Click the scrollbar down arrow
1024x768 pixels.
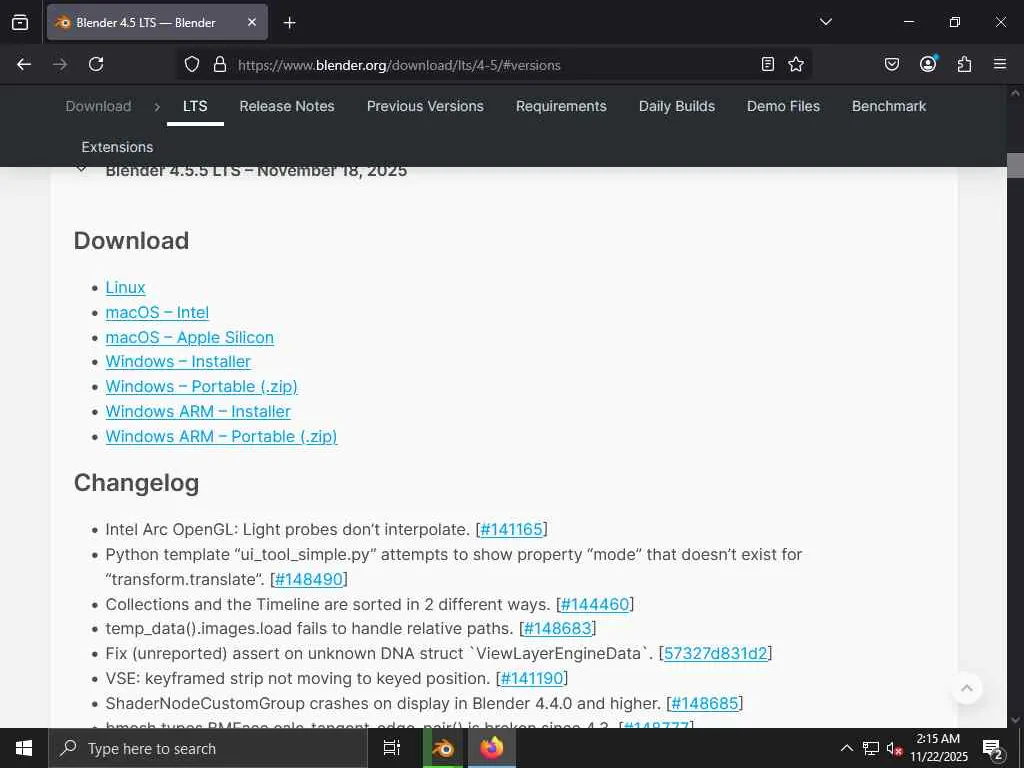click(1015, 720)
